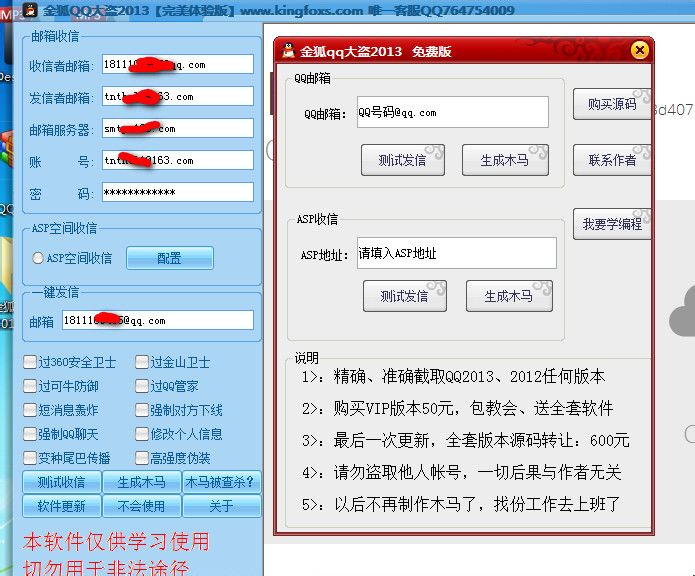Enable the 变种尾巴传播 checkbox
The height and width of the screenshot is (576, 695).
pyautogui.click(x=30, y=458)
